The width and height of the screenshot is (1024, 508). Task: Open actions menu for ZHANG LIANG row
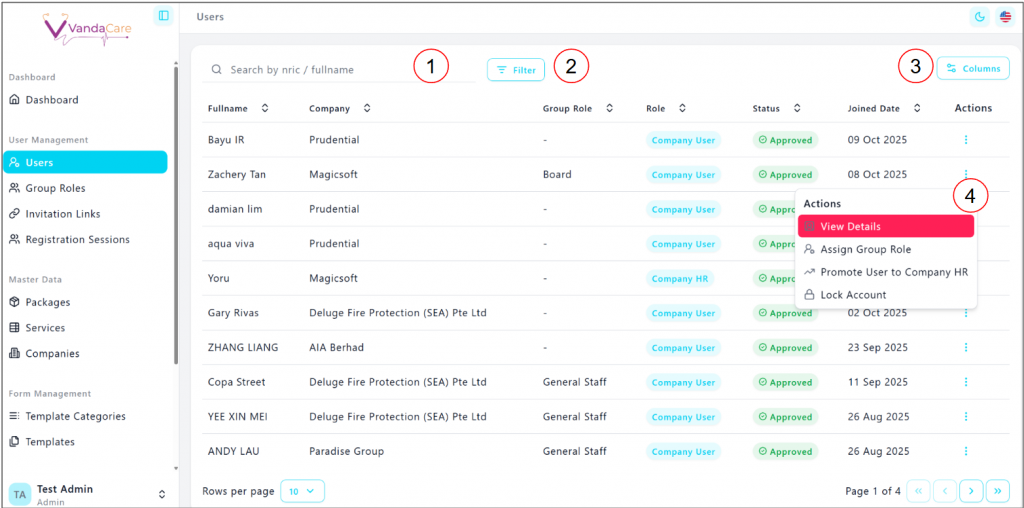(x=966, y=348)
